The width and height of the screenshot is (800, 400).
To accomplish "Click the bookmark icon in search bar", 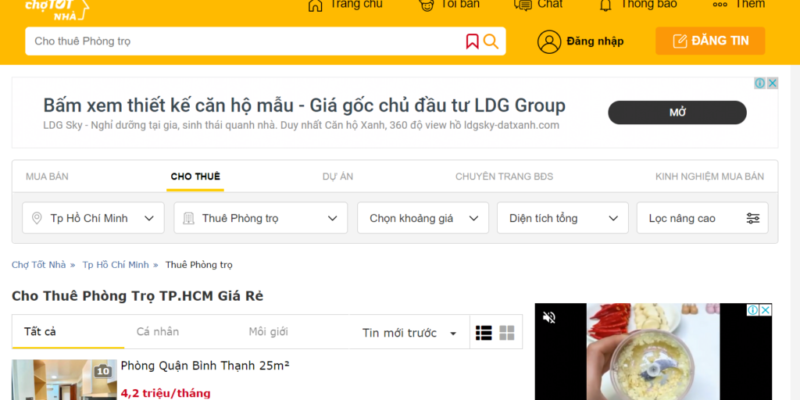I will tap(472, 41).
